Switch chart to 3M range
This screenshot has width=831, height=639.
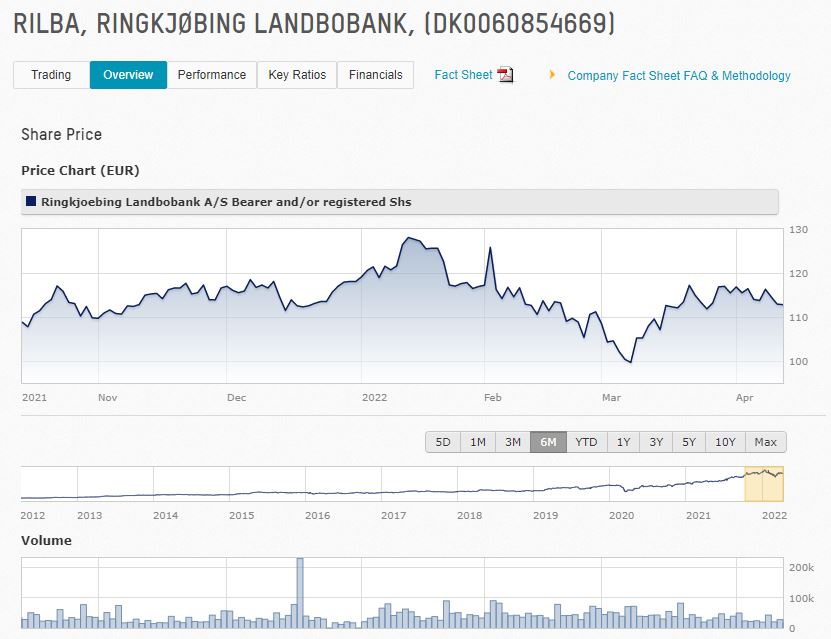click(513, 442)
